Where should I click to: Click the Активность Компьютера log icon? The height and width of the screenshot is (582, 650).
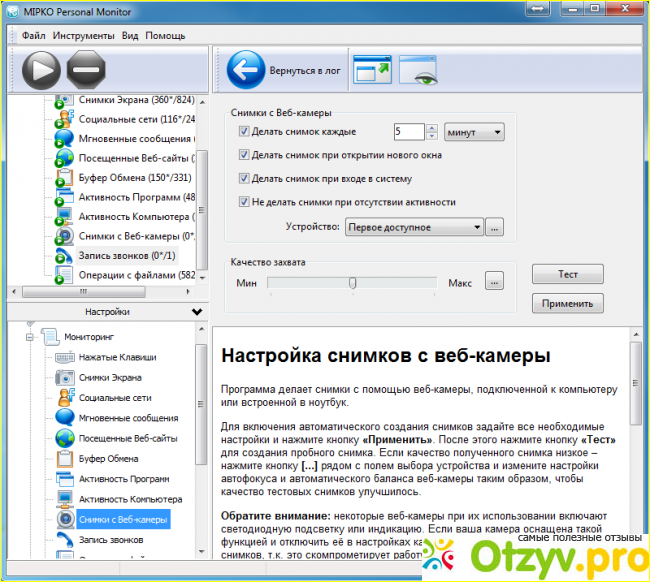click(x=64, y=216)
